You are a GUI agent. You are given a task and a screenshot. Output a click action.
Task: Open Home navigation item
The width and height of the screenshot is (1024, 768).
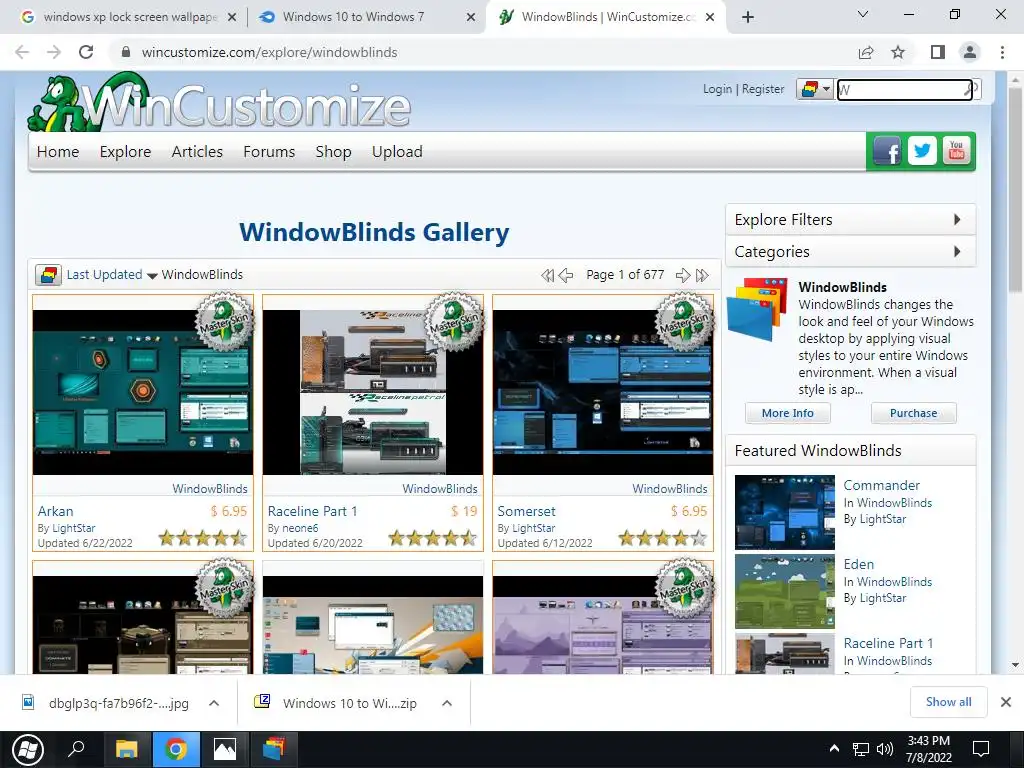click(58, 152)
